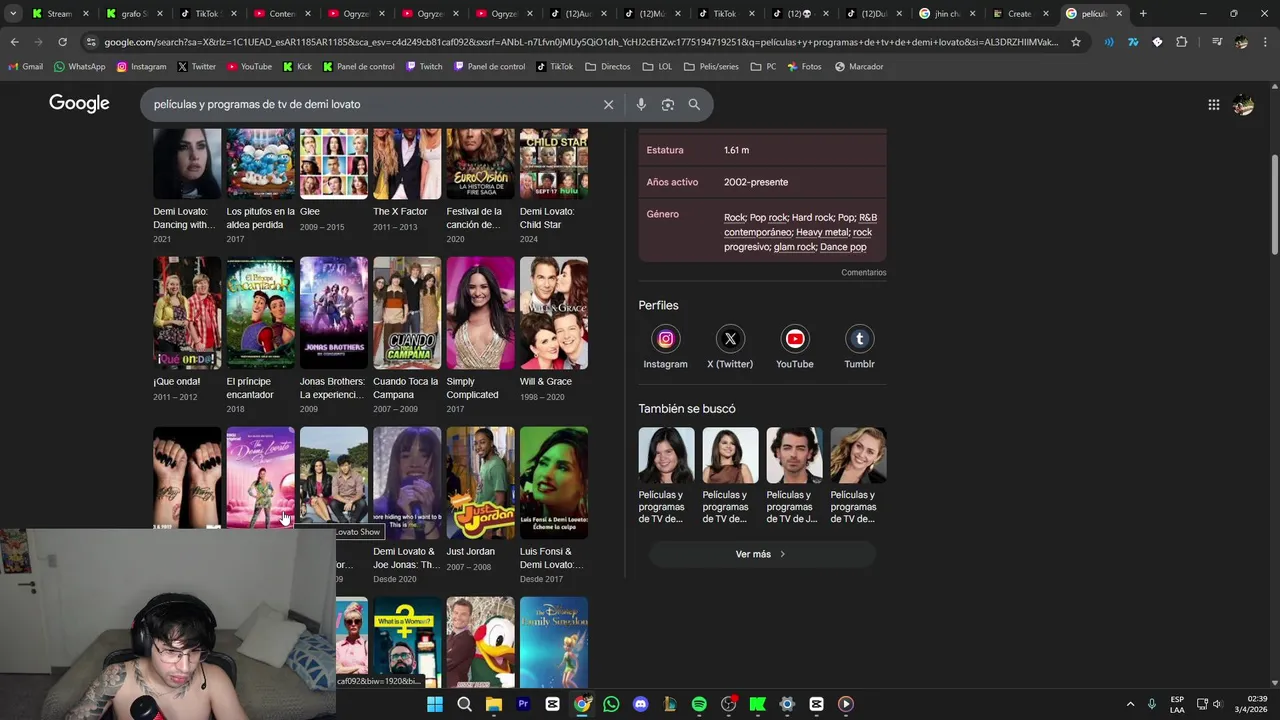The width and height of the screenshot is (1280, 720).
Task: Open the Gmail bookmark
Action: tap(26, 66)
